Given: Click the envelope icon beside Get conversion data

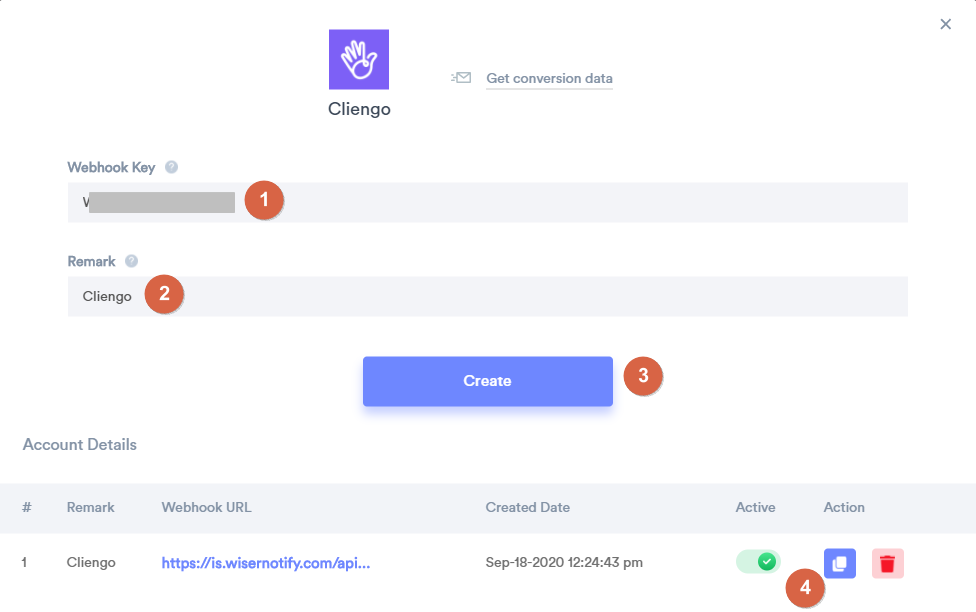Looking at the screenshot, I should tap(461, 78).
